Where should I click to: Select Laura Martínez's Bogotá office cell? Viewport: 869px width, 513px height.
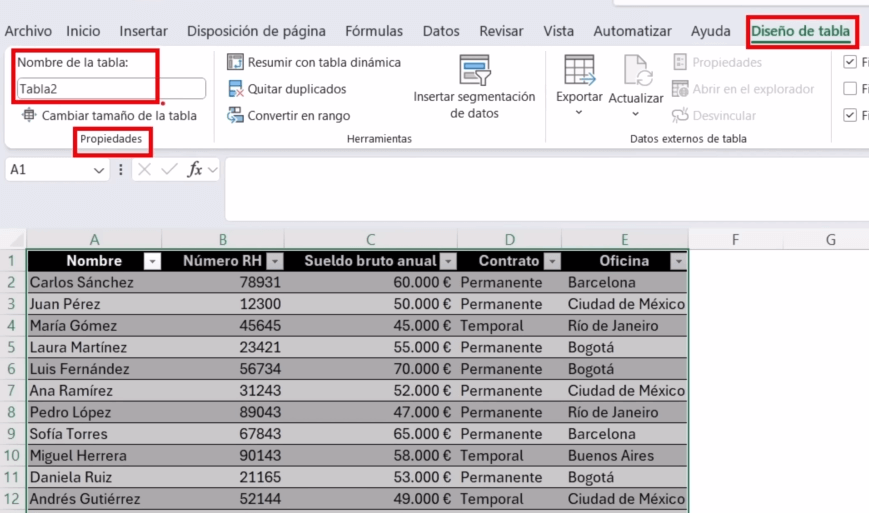click(625, 347)
